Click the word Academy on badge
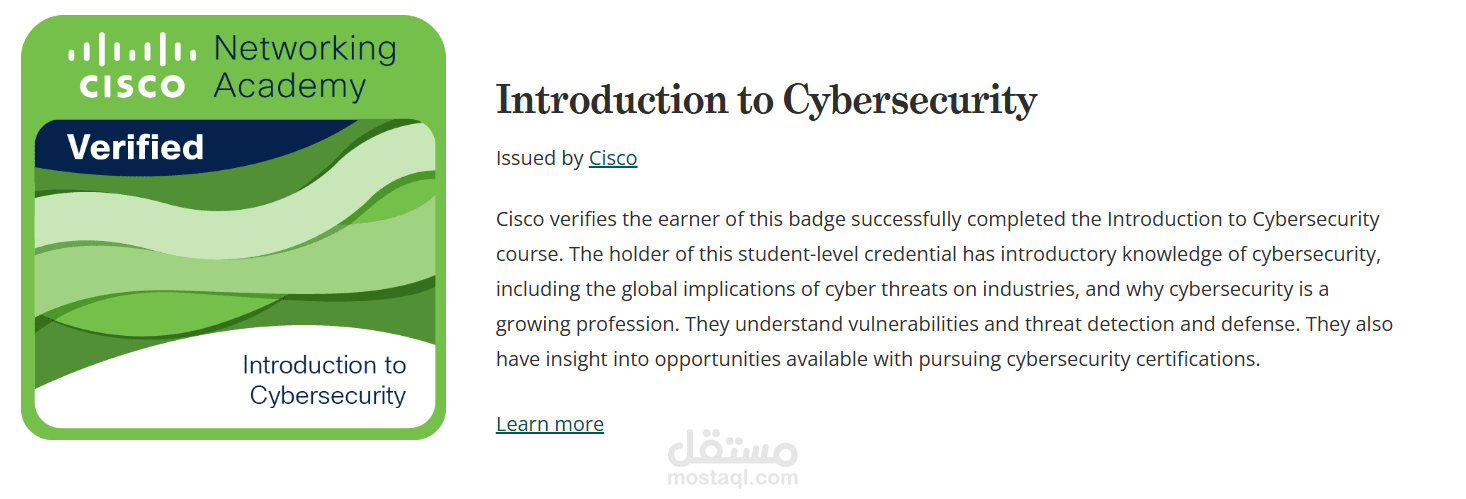The image size is (1466, 499). click(x=290, y=86)
